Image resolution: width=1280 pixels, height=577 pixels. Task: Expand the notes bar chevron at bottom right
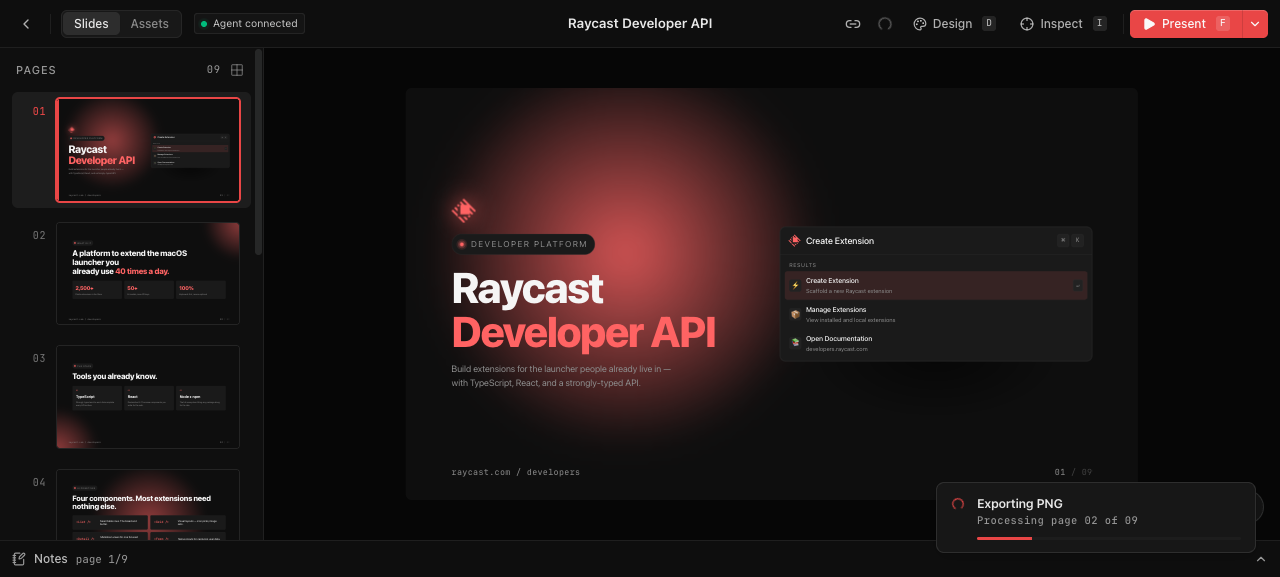[x=1261, y=559]
